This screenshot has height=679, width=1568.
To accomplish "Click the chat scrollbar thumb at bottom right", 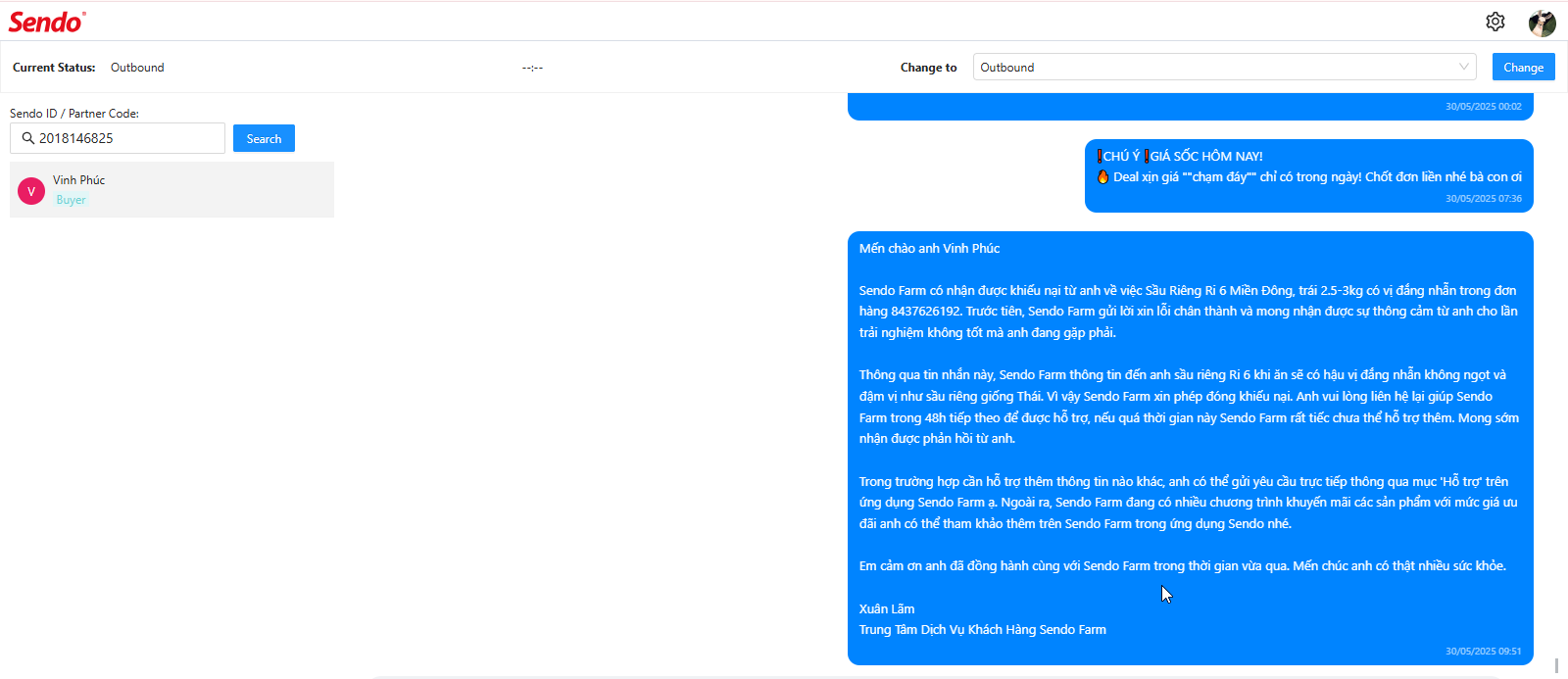I will [x=1556, y=665].
